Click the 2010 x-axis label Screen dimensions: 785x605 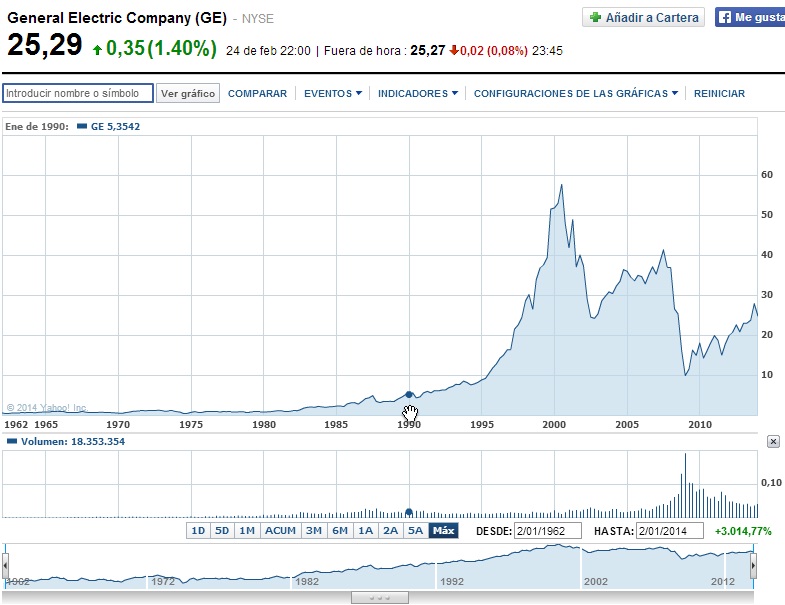tap(699, 424)
